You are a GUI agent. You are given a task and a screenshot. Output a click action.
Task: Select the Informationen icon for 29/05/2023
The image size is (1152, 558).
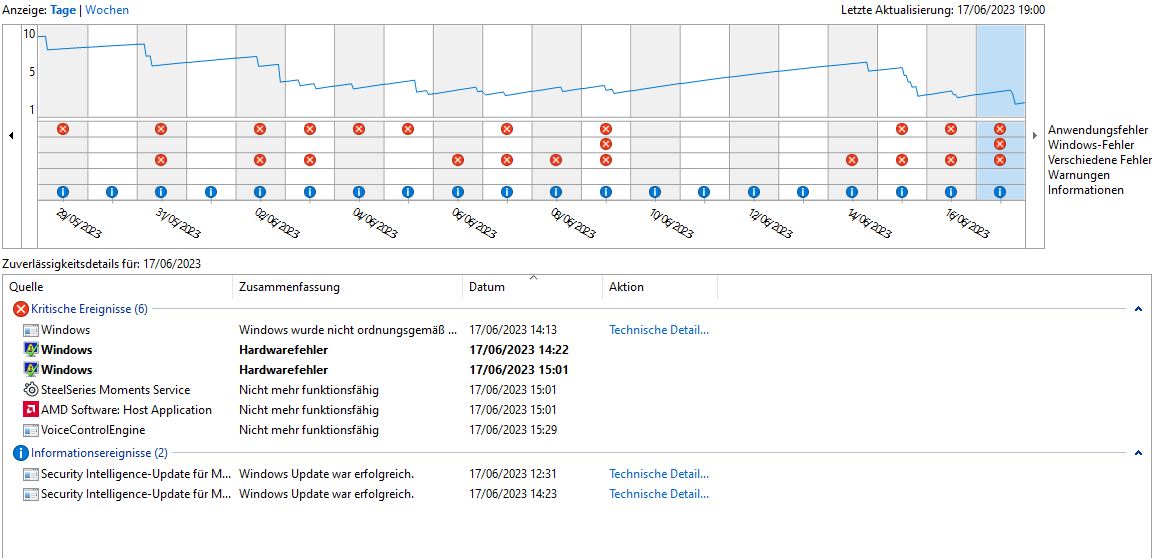[x=62, y=192]
